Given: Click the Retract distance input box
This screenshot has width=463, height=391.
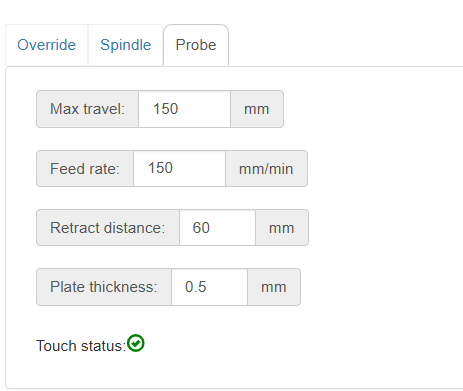Looking at the screenshot, I should click(217, 228).
